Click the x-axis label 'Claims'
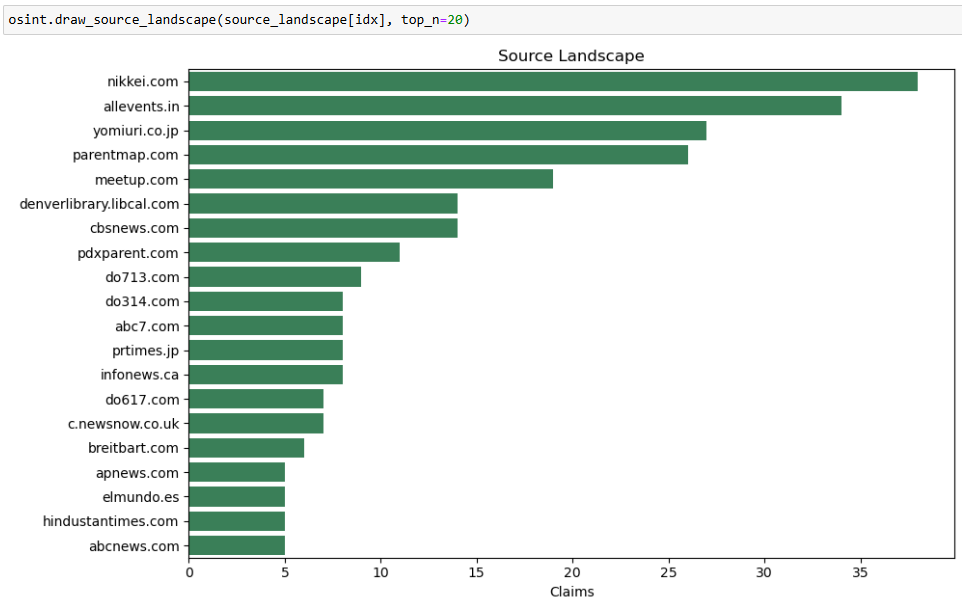 click(x=572, y=591)
